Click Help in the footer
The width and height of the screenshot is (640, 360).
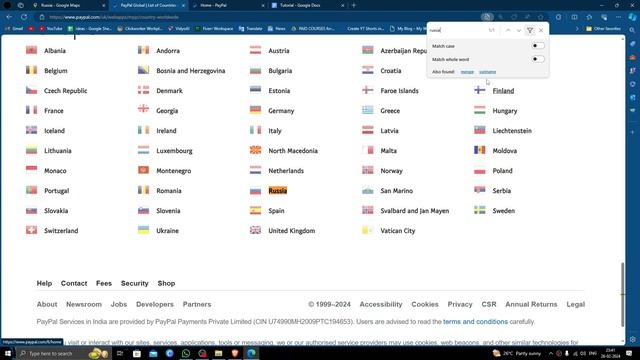click(44, 283)
